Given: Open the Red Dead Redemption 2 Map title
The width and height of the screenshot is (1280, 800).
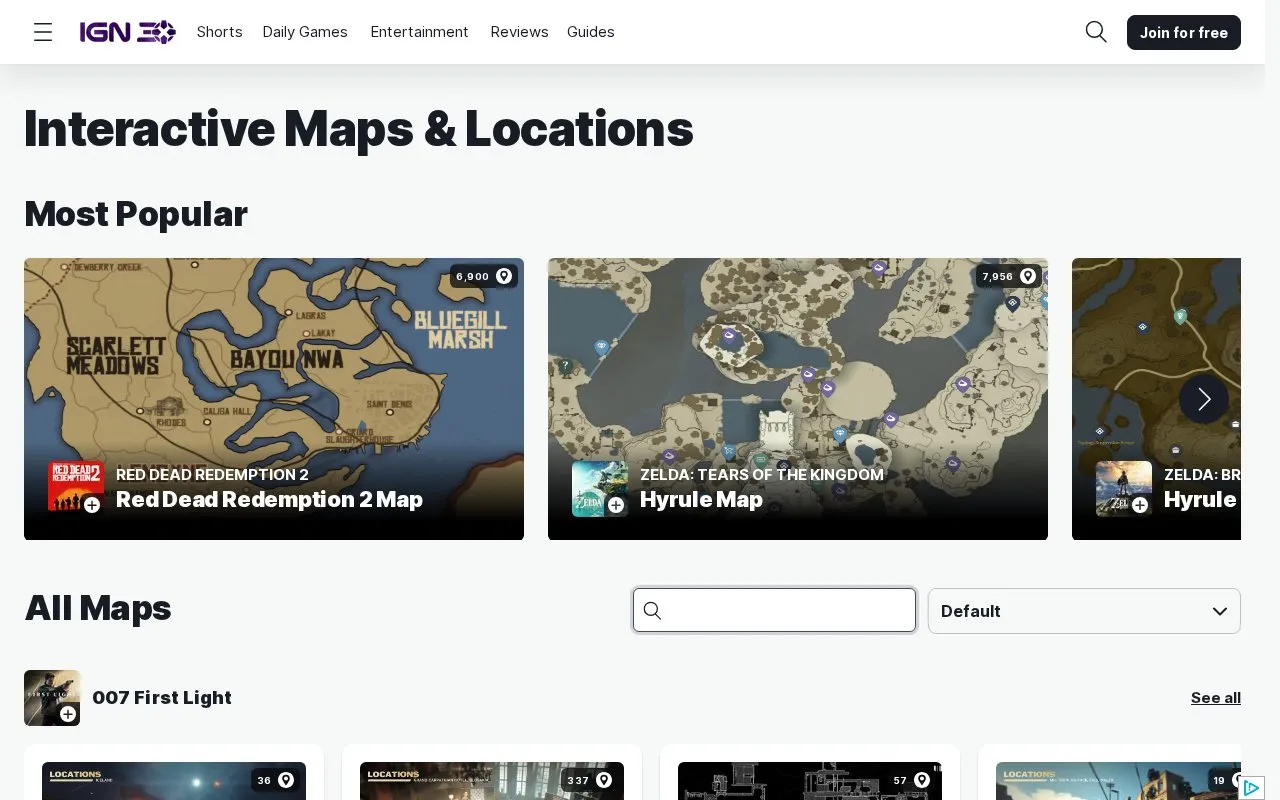Looking at the screenshot, I should (x=269, y=499).
